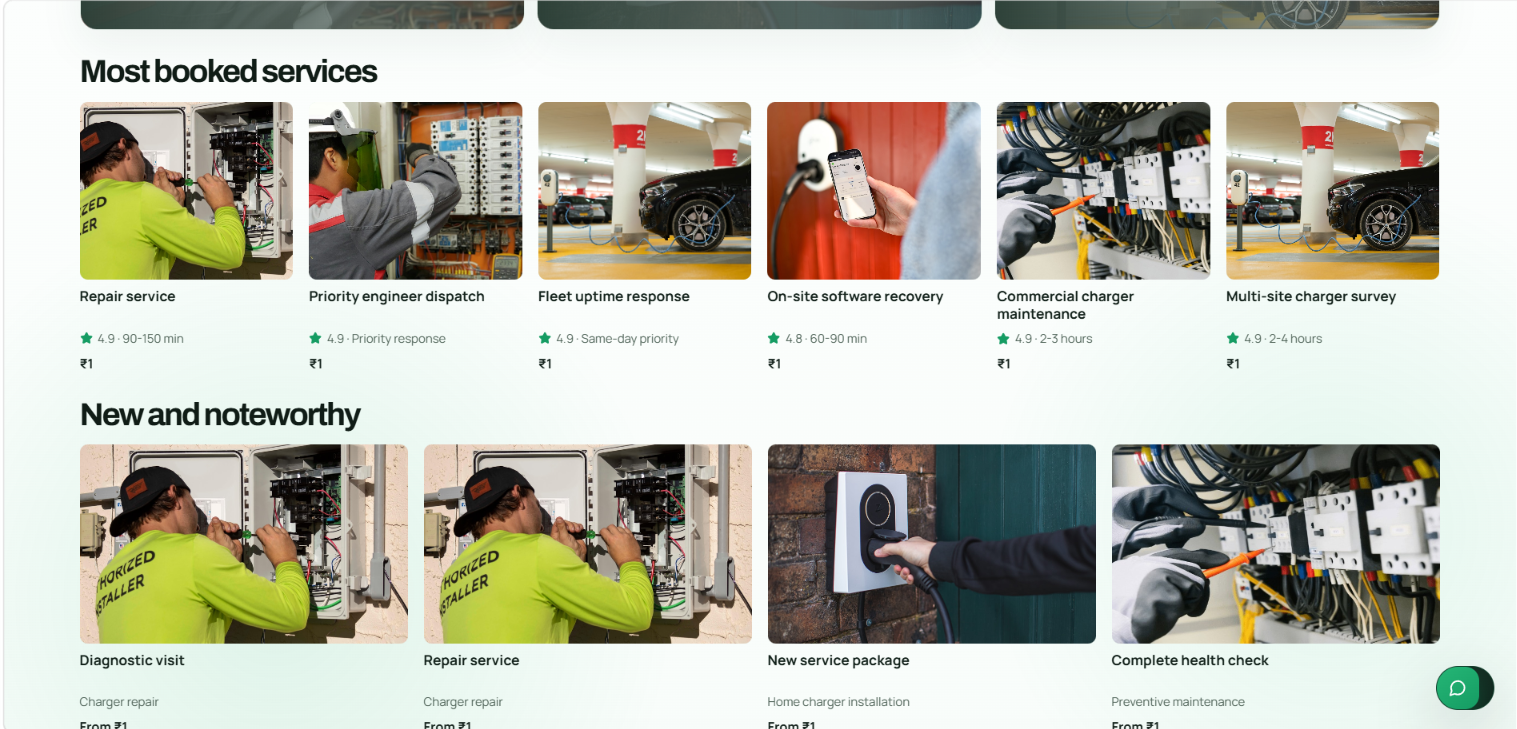The width and height of the screenshot is (1517, 729).
Task: View the New service package card image
Action: click(x=932, y=544)
